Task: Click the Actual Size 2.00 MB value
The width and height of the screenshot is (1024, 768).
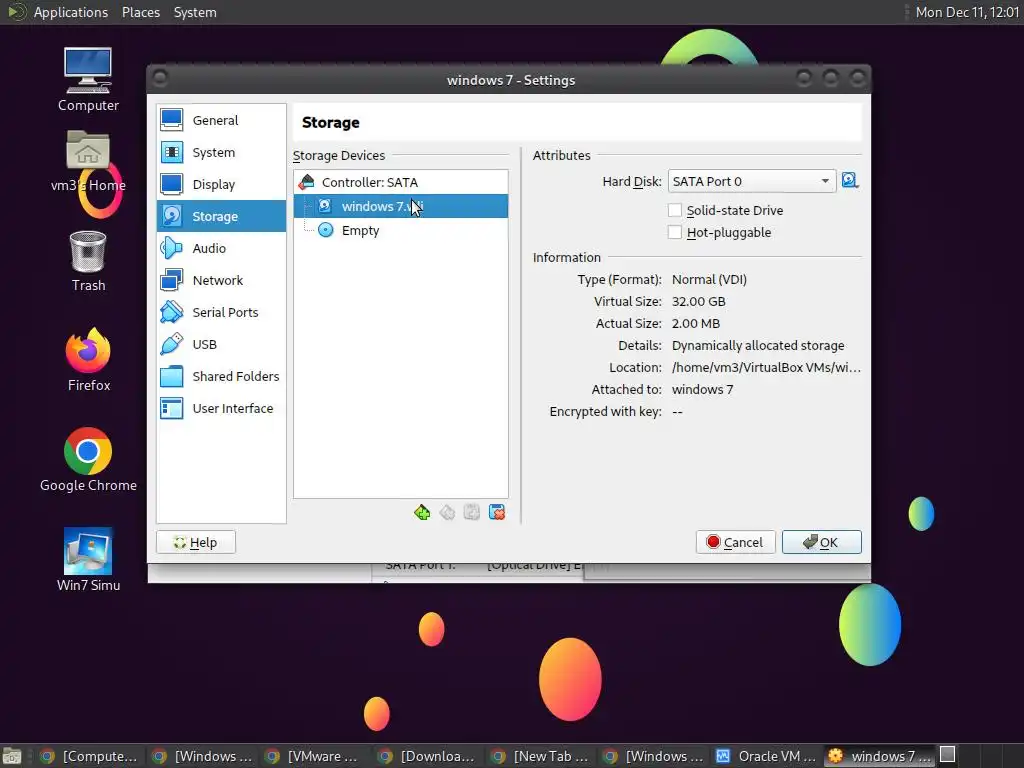Action: (696, 324)
